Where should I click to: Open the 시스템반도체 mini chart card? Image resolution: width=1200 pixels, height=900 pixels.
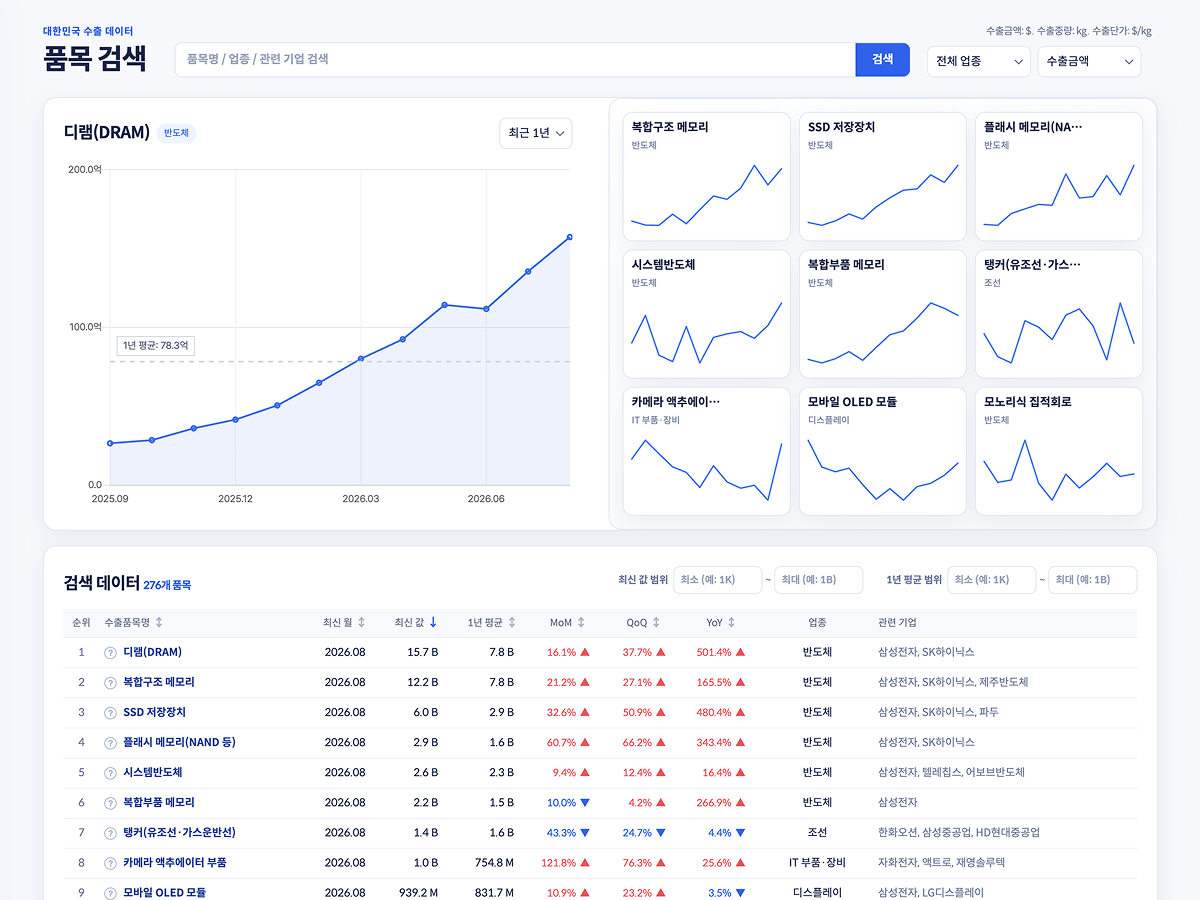pyautogui.click(x=707, y=314)
